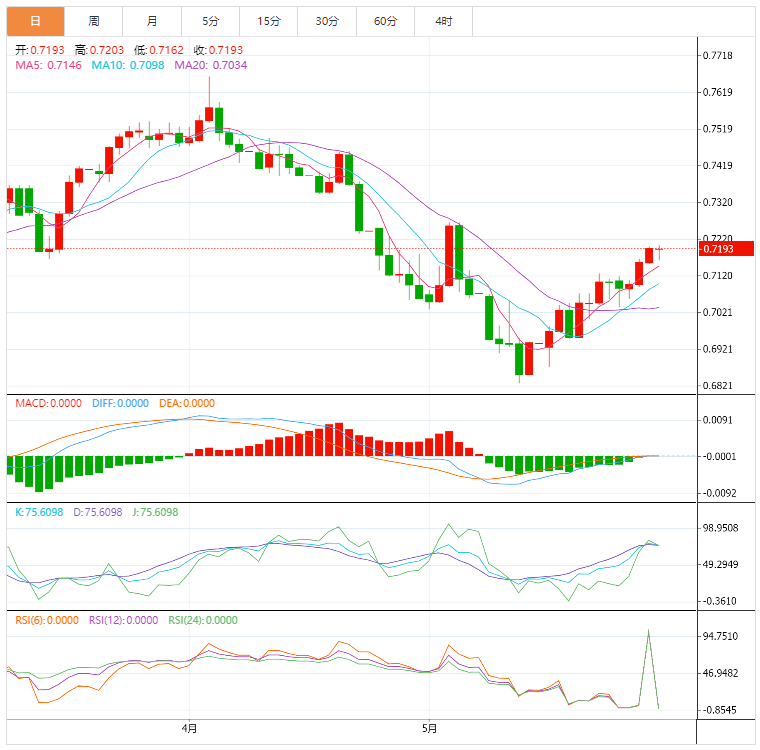Switch to the 月 monthly tab

coord(152,21)
